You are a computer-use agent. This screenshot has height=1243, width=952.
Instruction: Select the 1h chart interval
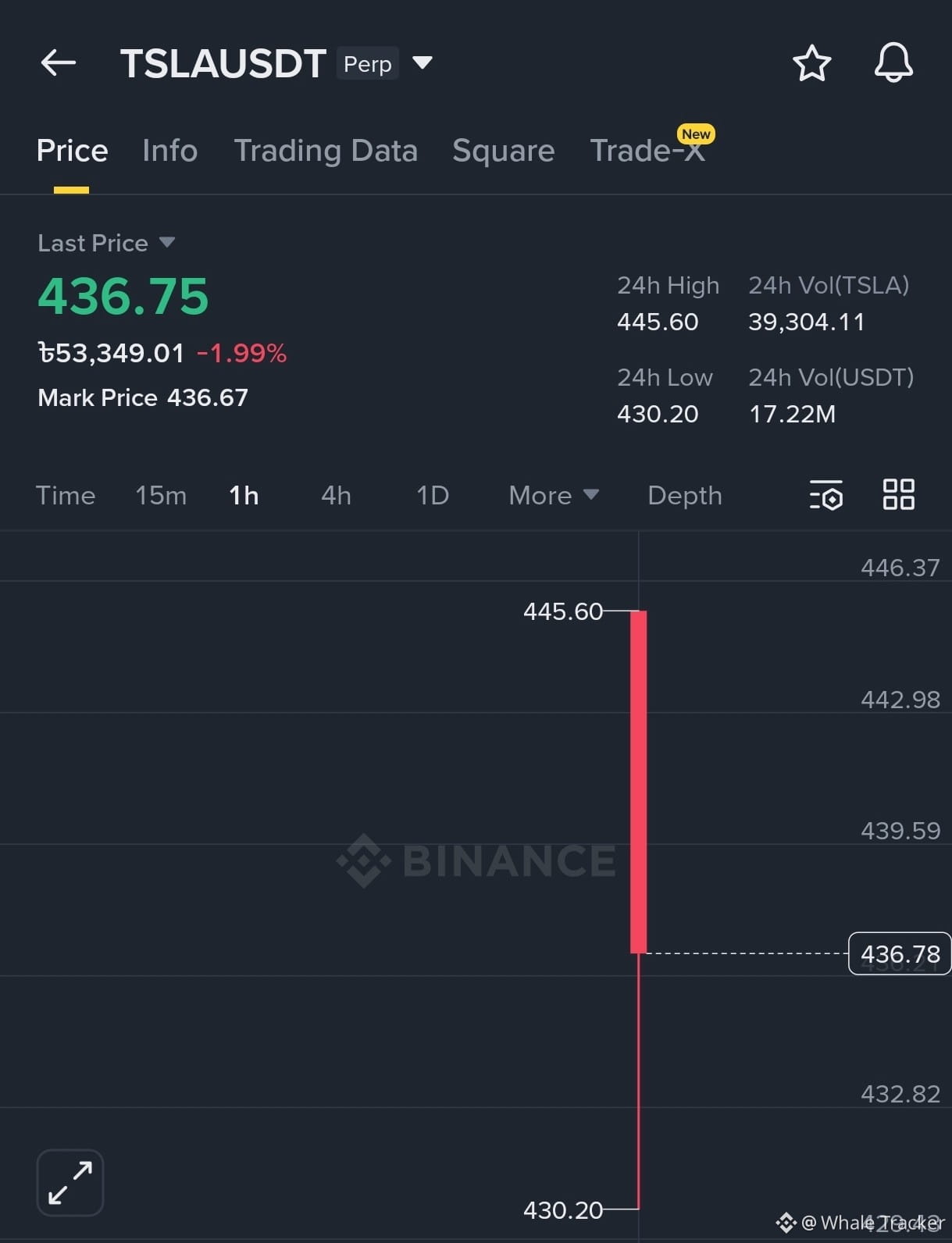click(x=244, y=496)
